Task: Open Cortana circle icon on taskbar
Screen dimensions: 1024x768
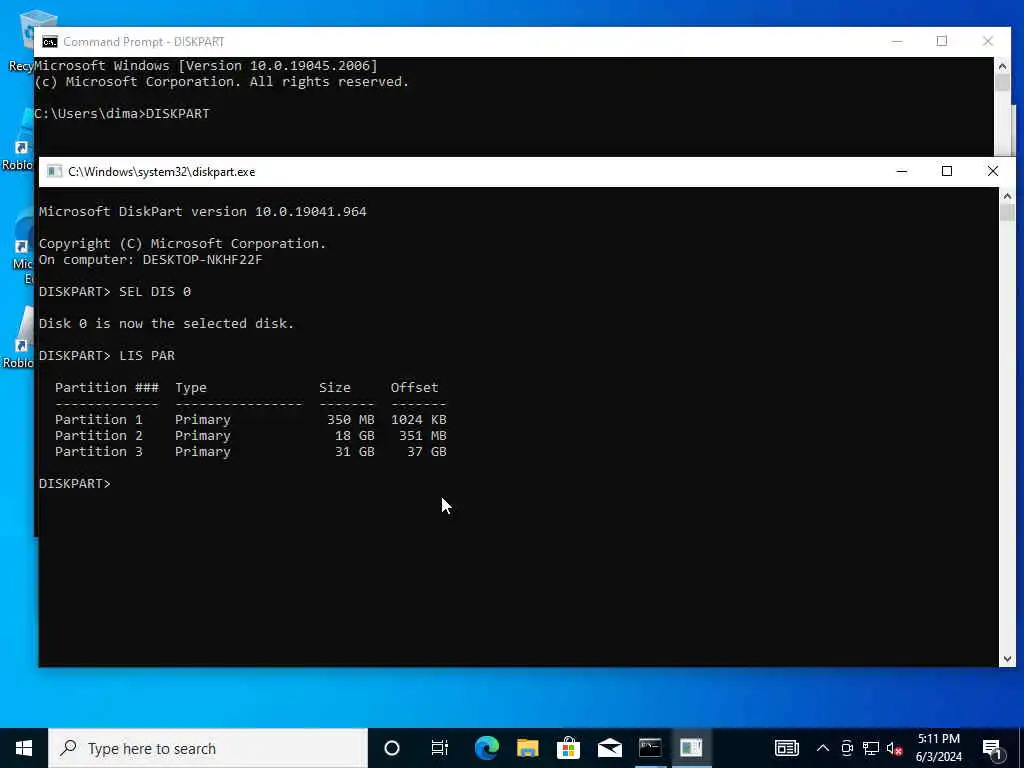Action: pyautogui.click(x=392, y=748)
